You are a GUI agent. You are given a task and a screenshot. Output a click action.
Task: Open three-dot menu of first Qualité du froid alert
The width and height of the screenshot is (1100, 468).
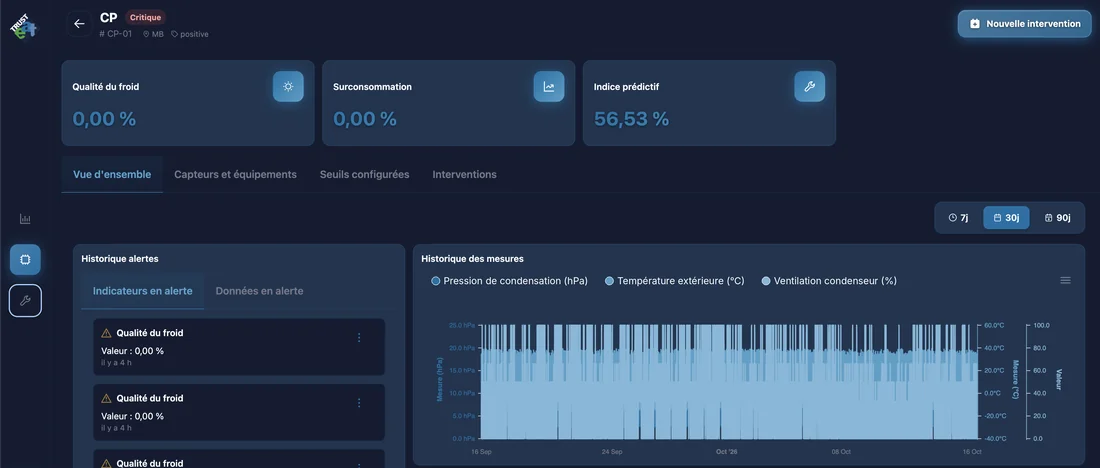[359, 337]
